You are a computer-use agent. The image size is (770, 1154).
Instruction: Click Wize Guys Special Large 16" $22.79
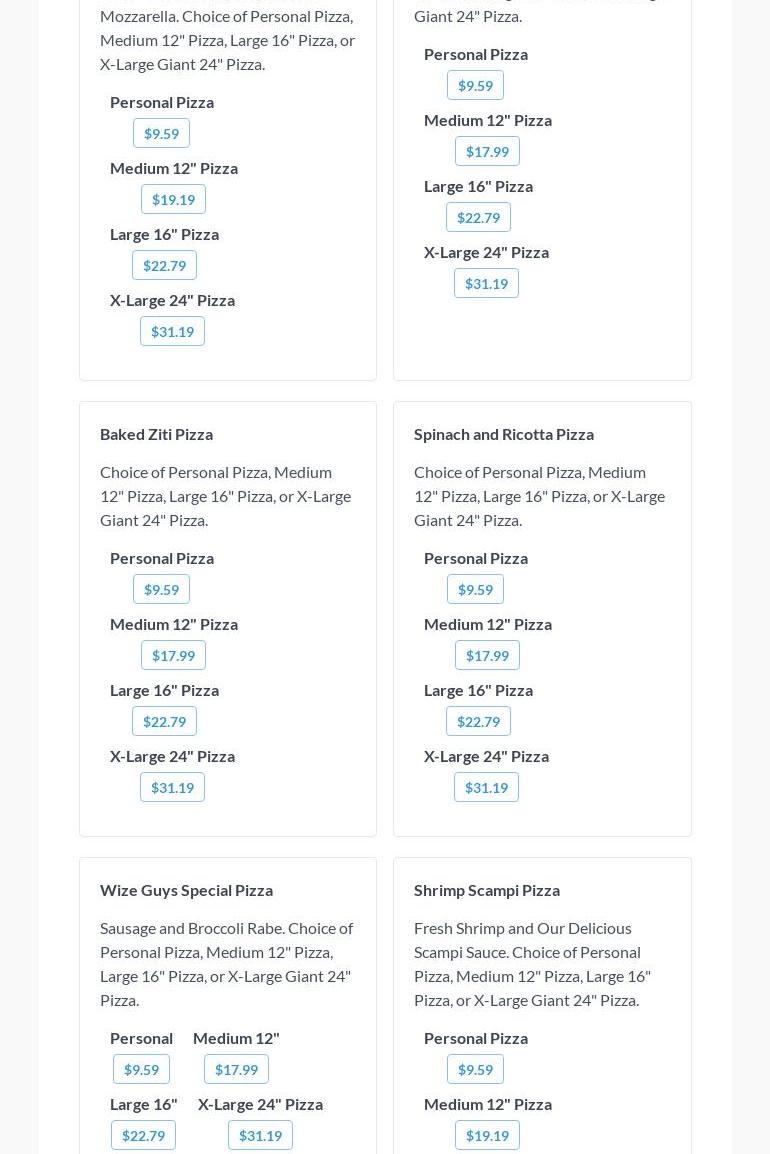[143, 1135]
